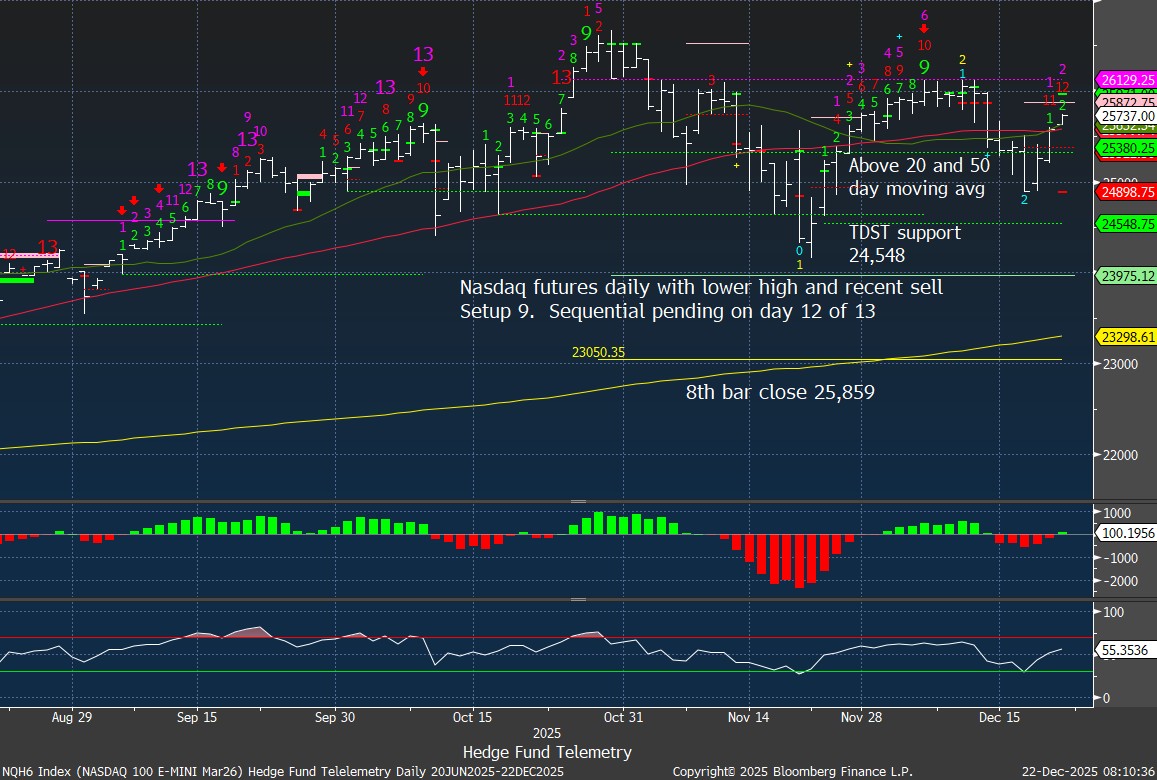
Task: Select the 'TDST support 24,548' annotation
Action: (x=904, y=244)
